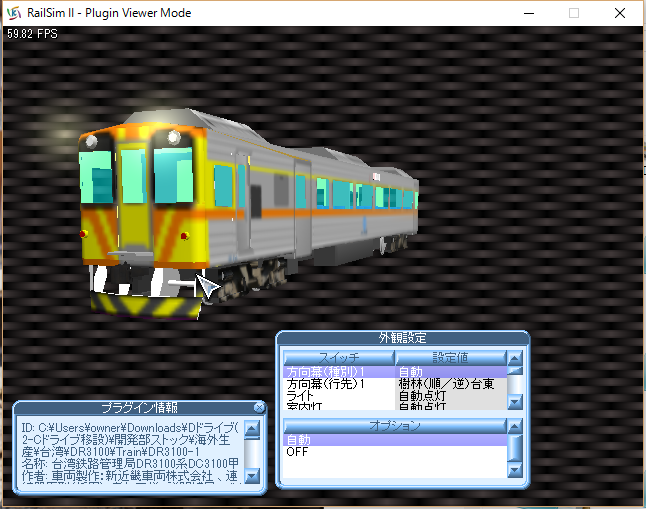Click the scrollbar thumb of オプション list

[x=515, y=448]
